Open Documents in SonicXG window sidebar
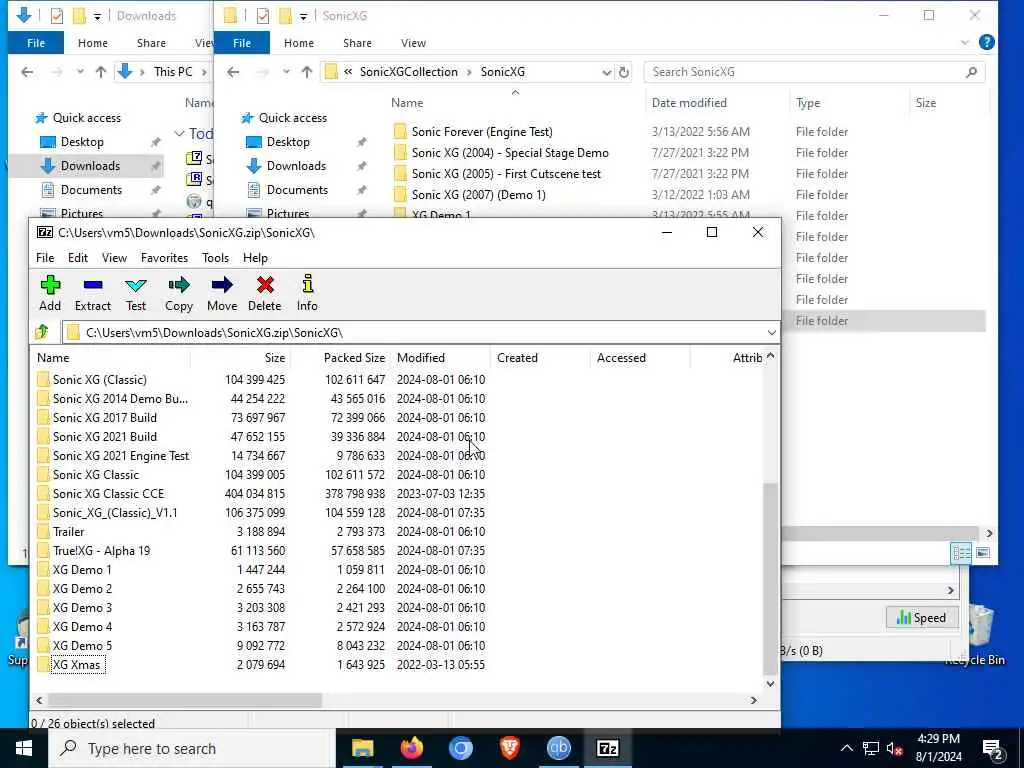 297,190
